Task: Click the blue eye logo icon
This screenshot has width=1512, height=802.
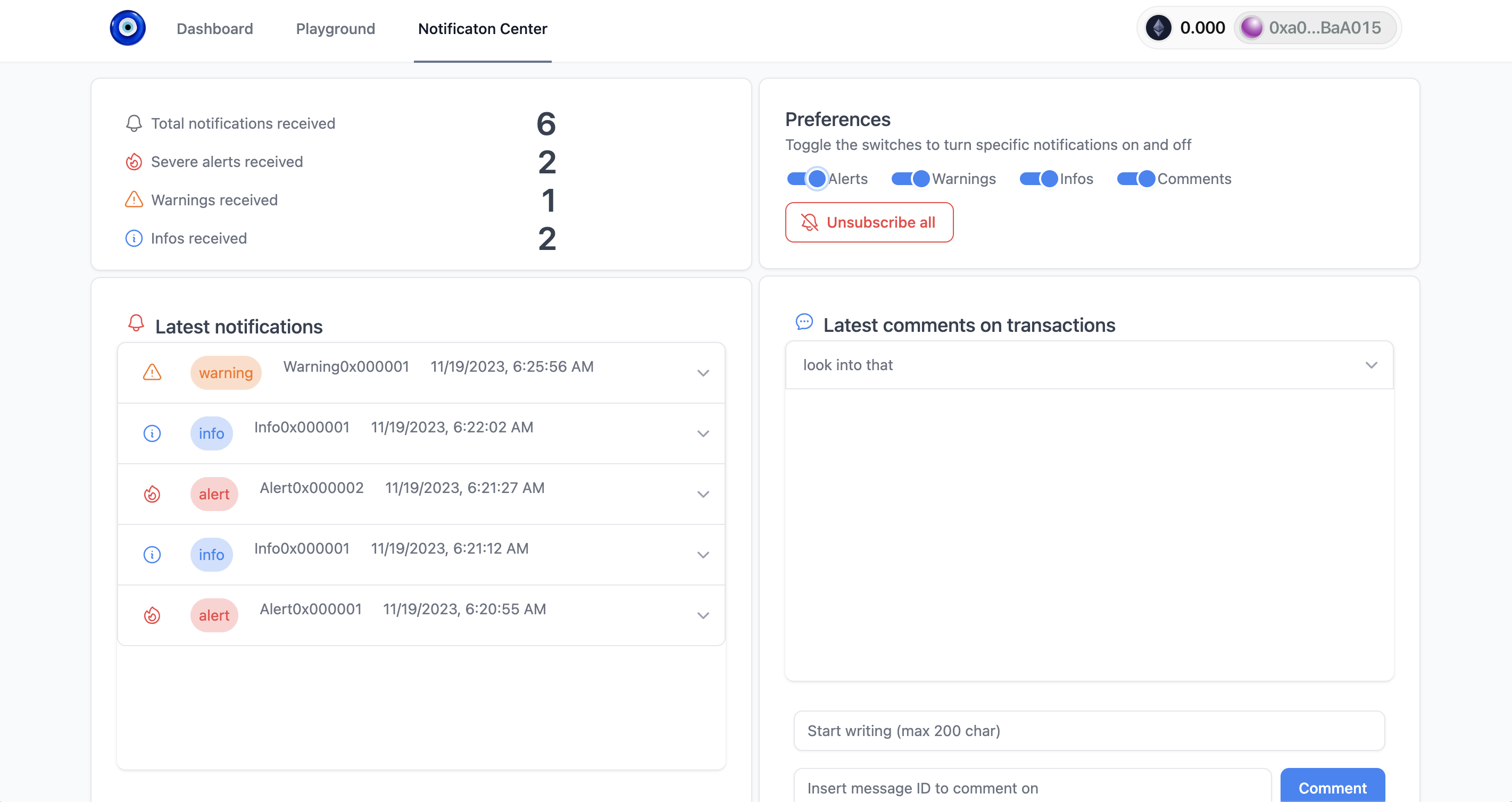Action: 127,28
